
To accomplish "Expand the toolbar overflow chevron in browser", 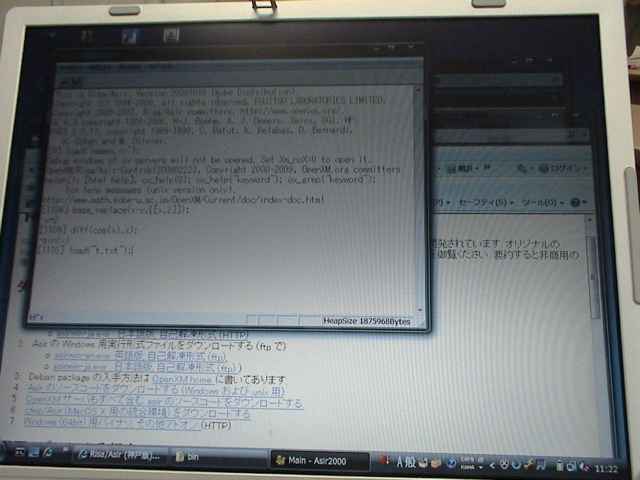I will point(487,167).
